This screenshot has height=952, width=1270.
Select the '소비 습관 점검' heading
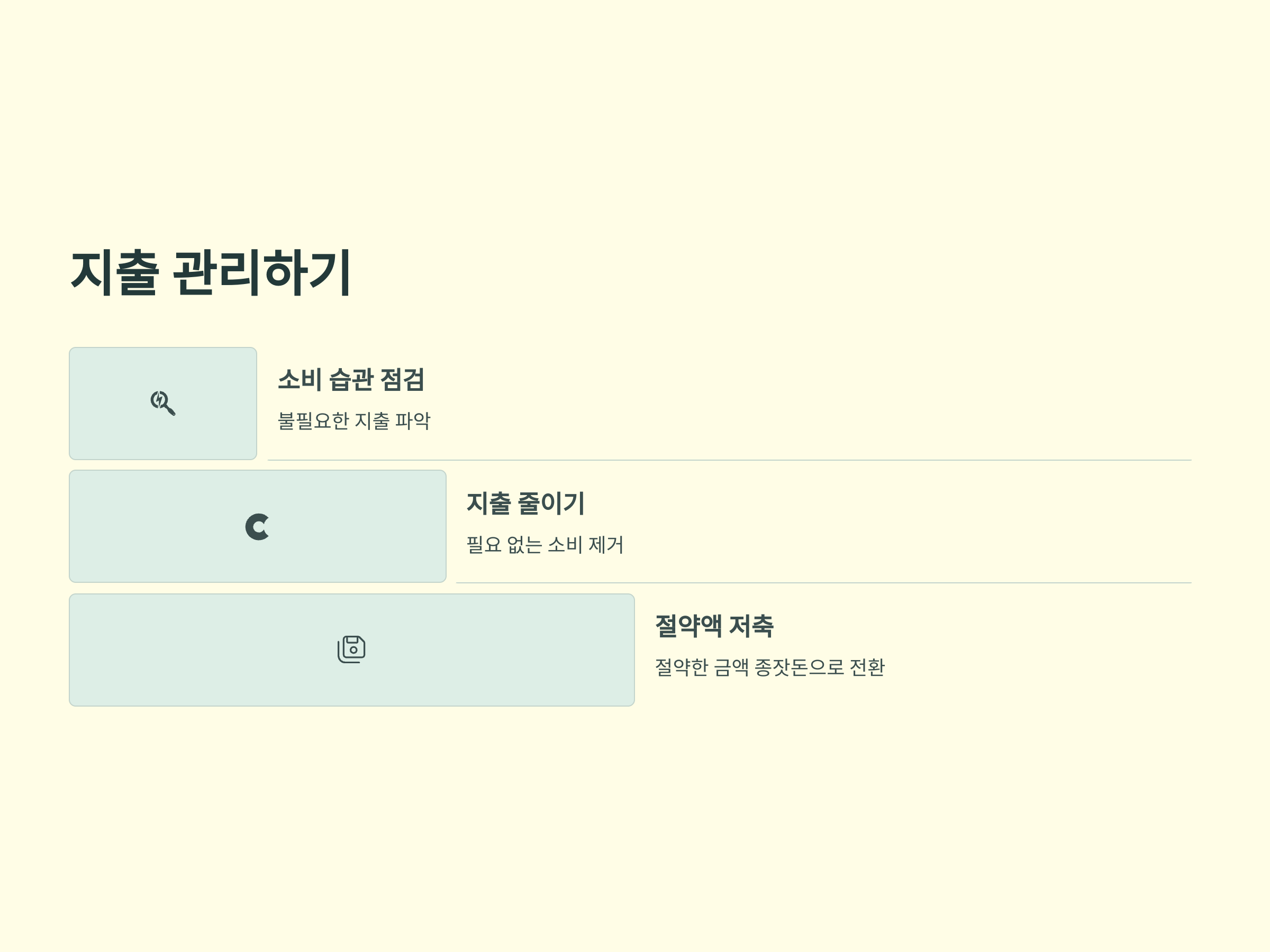click(351, 379)
